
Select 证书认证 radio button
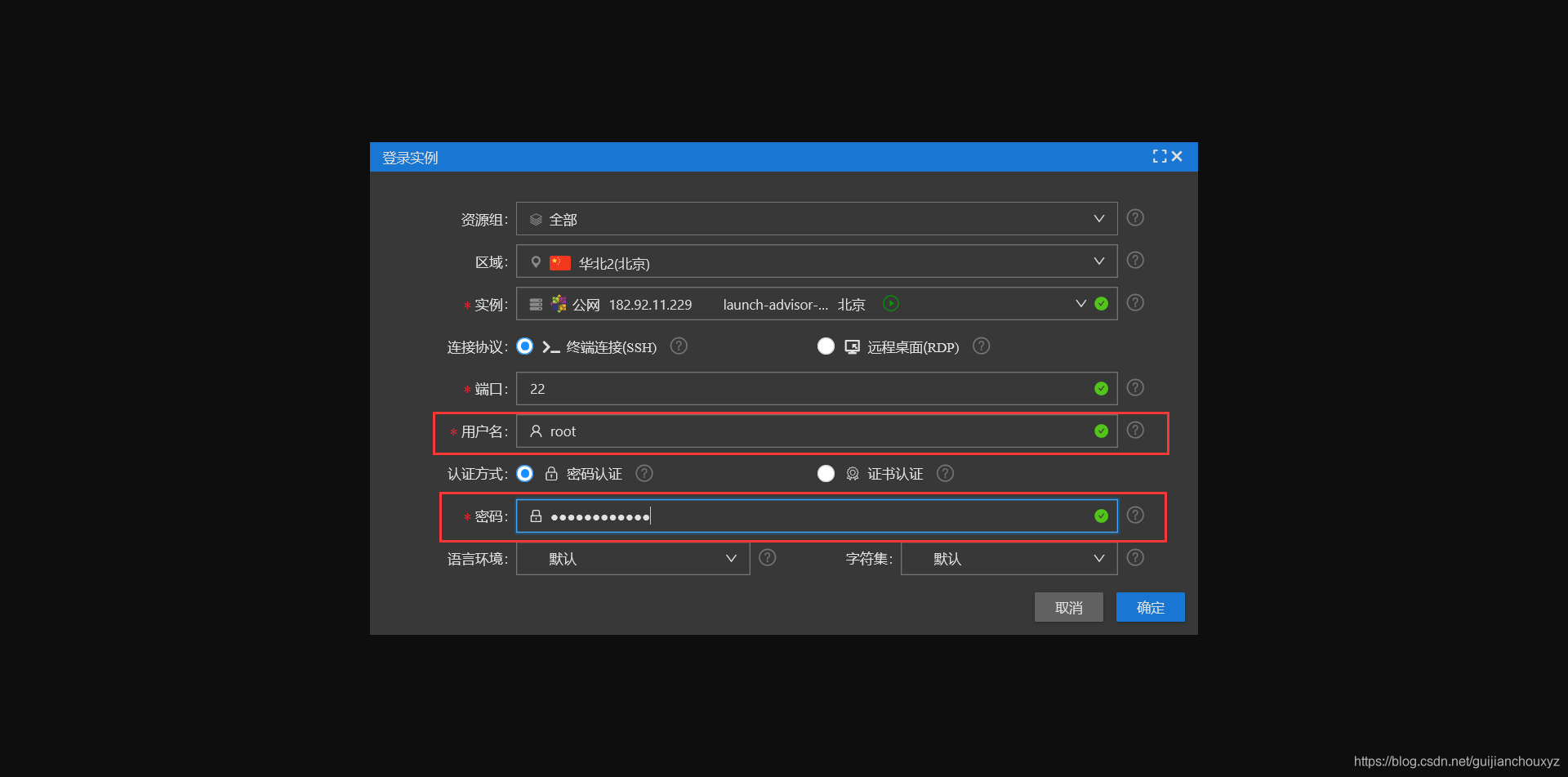point(826,474)
